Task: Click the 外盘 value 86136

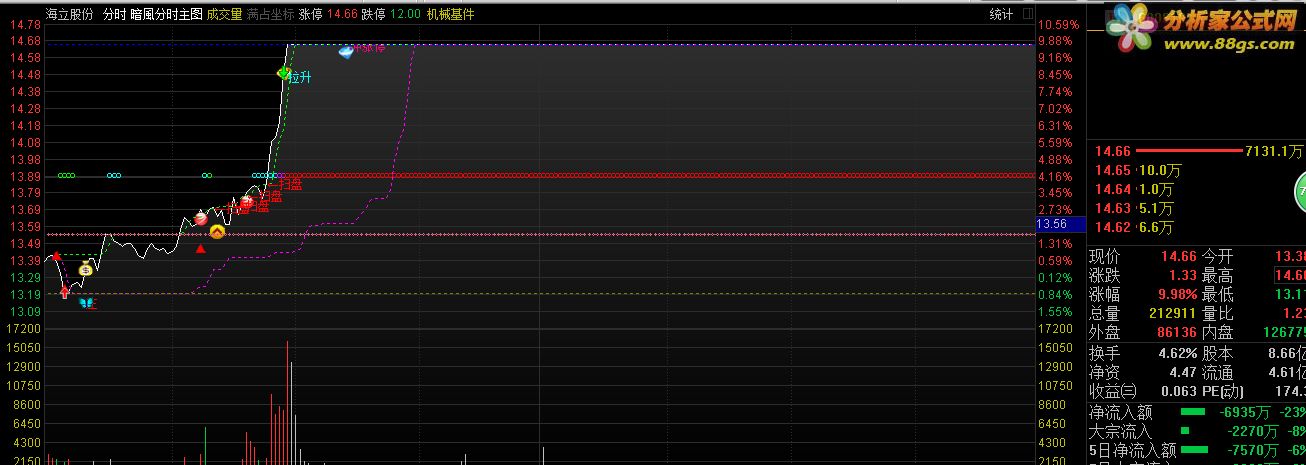Action: point(1175,332)
